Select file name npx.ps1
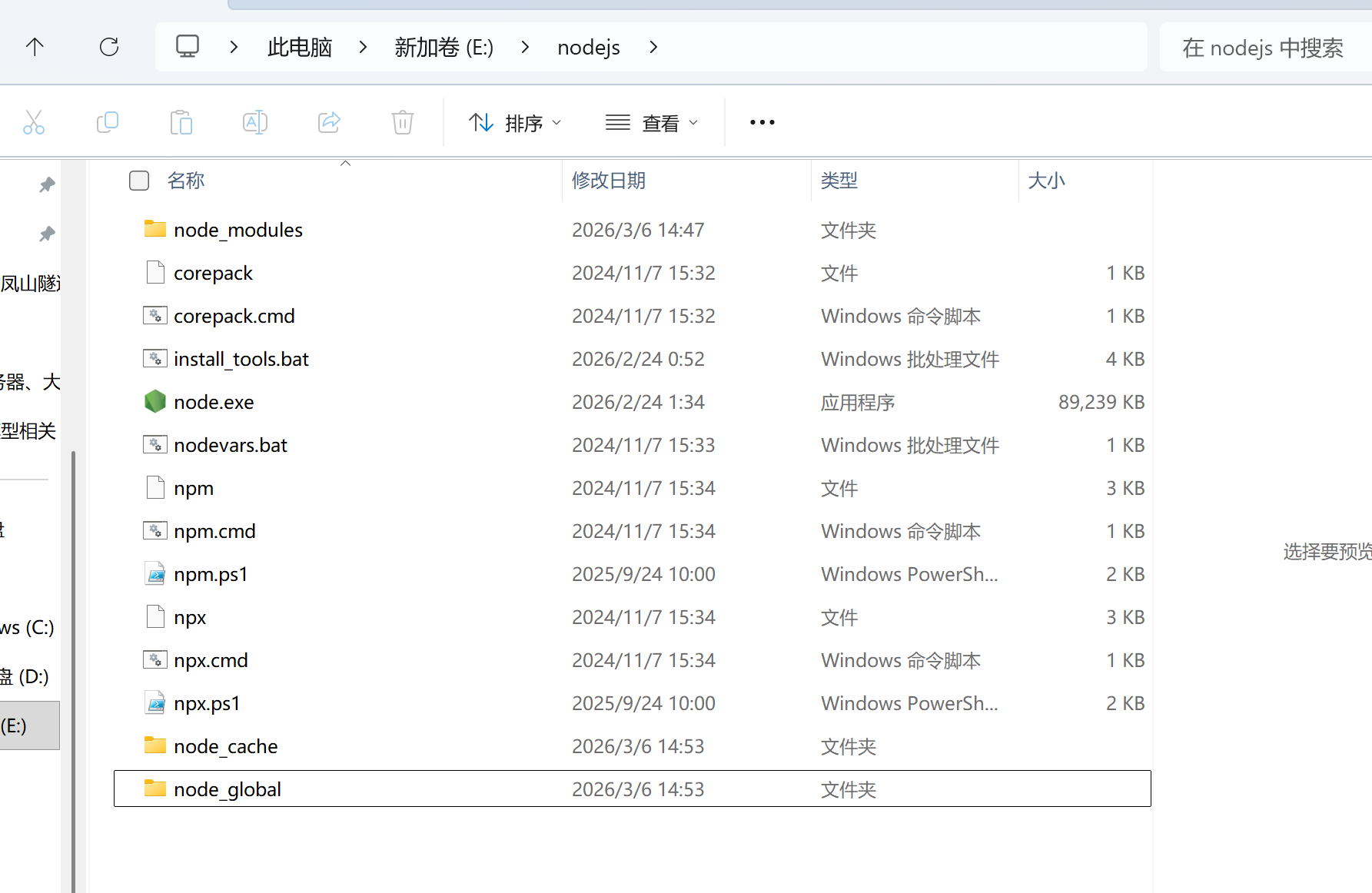Image resolution: width=1372 pixels, height=893 pixels. (x=207, y=703)
